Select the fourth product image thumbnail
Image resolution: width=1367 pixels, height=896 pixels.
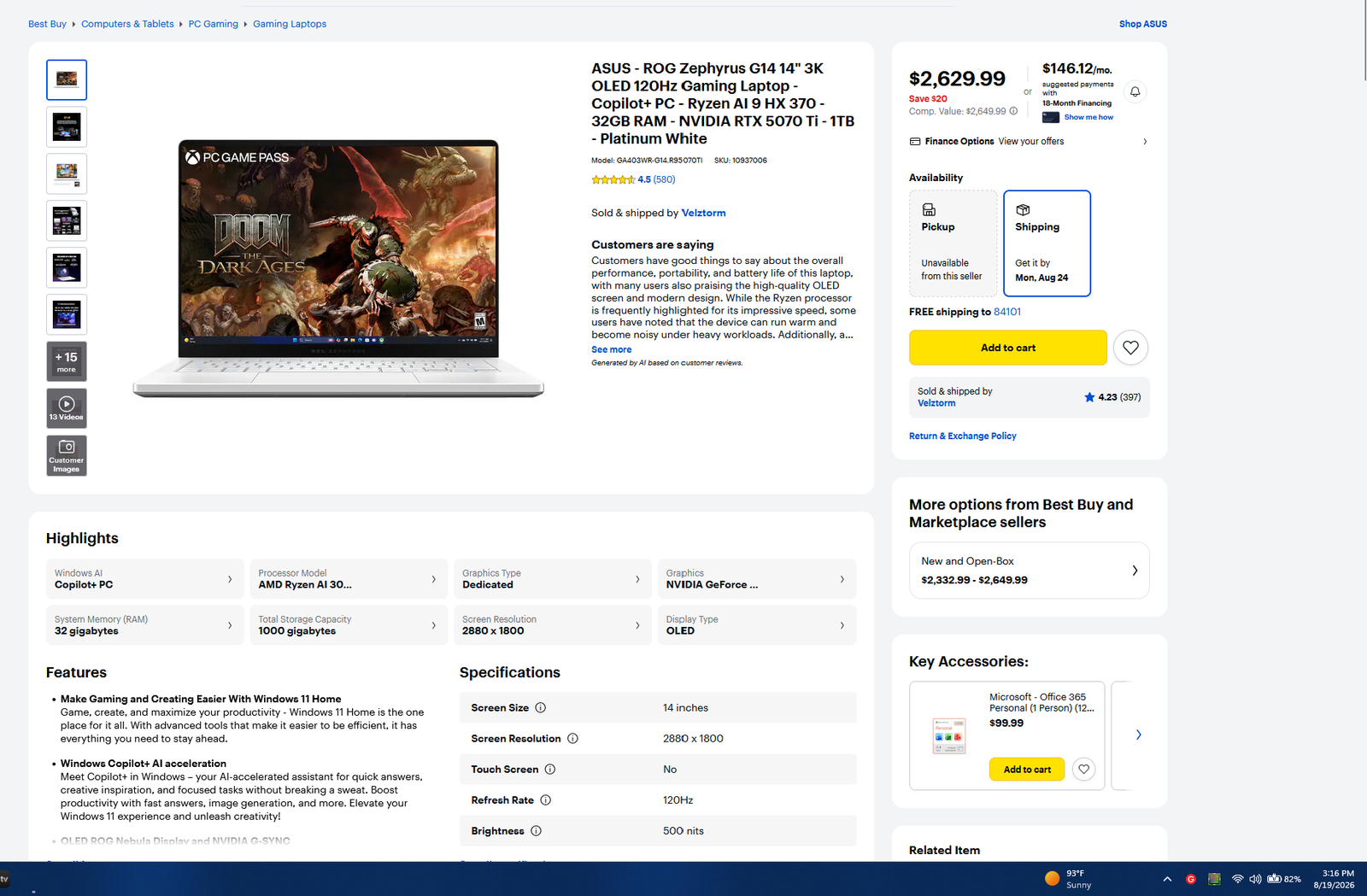[x=67, y=220]
